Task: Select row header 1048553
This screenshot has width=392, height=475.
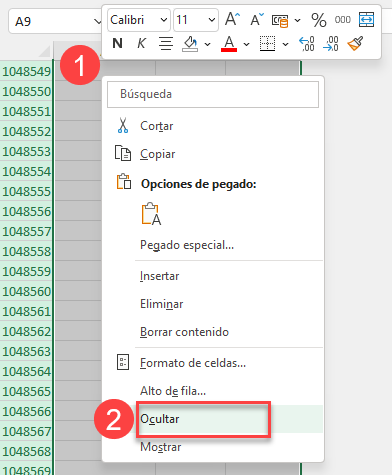Action: coord(26,151)
